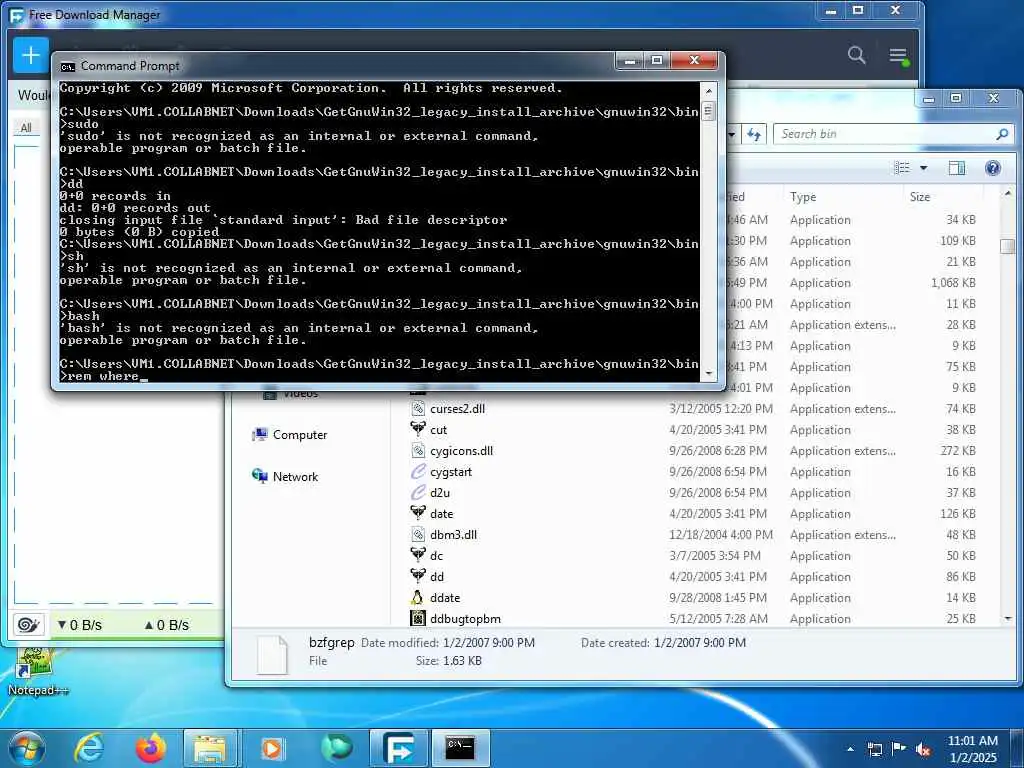Toggle the Explorer preview pane
This screenshot has width=1024, height=768.
957,168
